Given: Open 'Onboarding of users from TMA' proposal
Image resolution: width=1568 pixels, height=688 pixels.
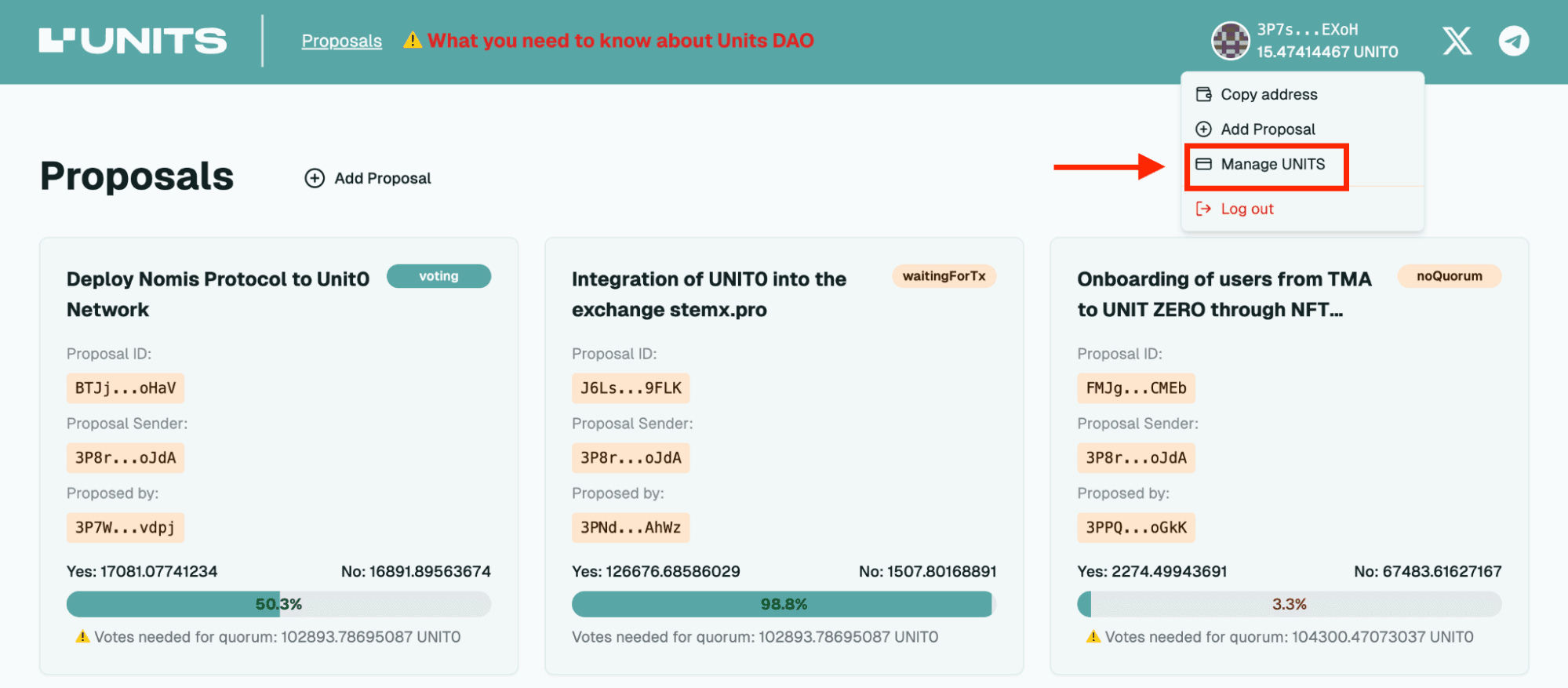Looking at the screenshot, I should coord(1224,294).
